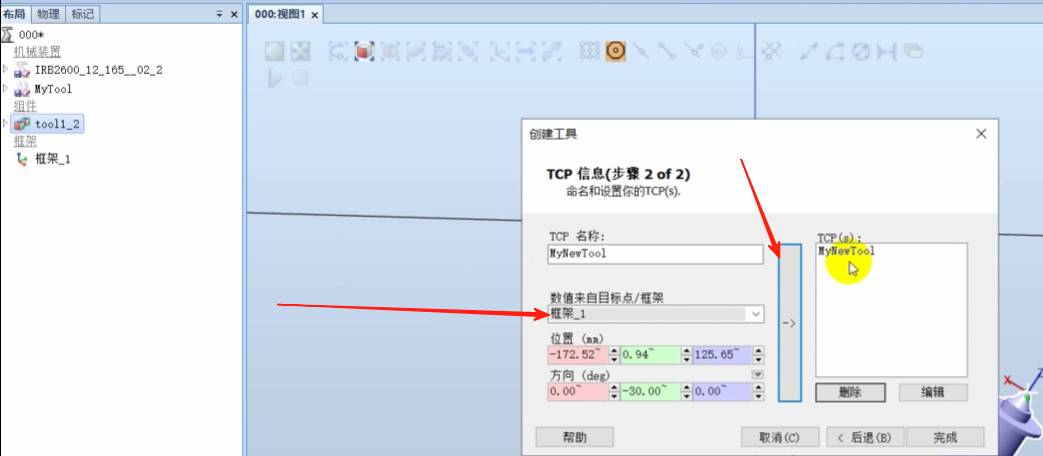Select IRB2600_12_165__02_2 in the layout tree

pyautogui.click(x=98, y=70)
